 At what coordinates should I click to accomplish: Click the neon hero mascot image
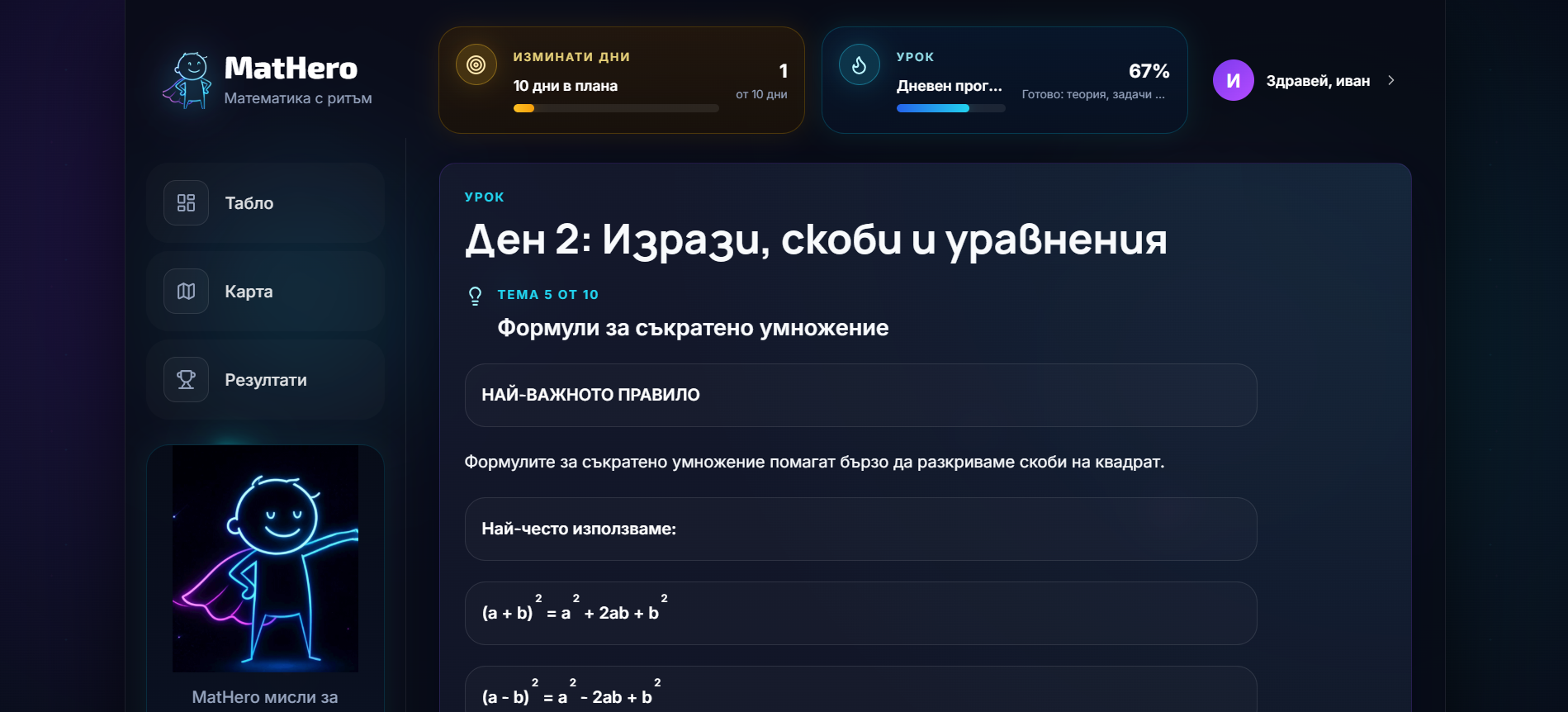pos(265,559)
